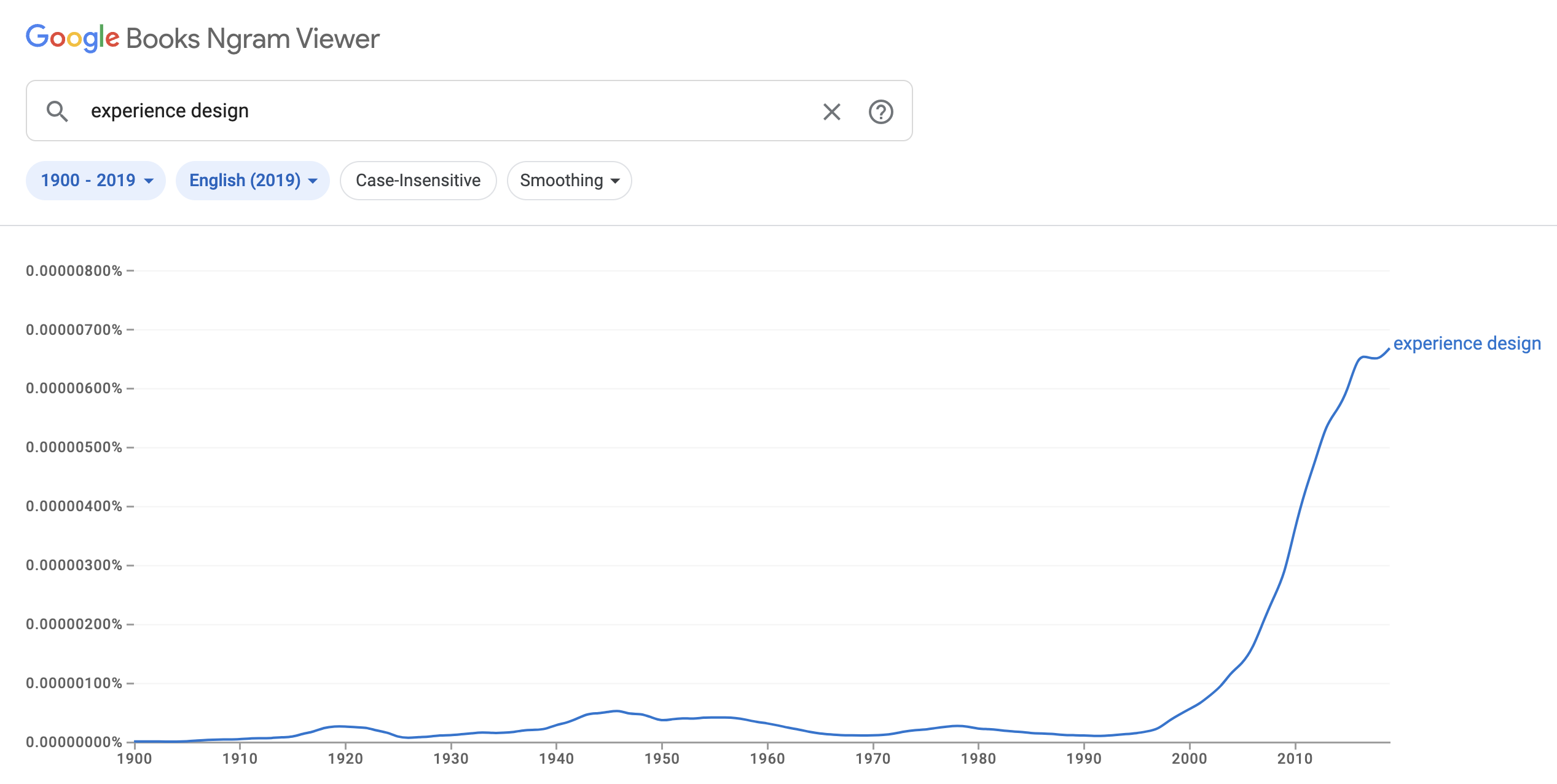
Task: Click the 1950 x-axis year label
Action: pos(662,759)
